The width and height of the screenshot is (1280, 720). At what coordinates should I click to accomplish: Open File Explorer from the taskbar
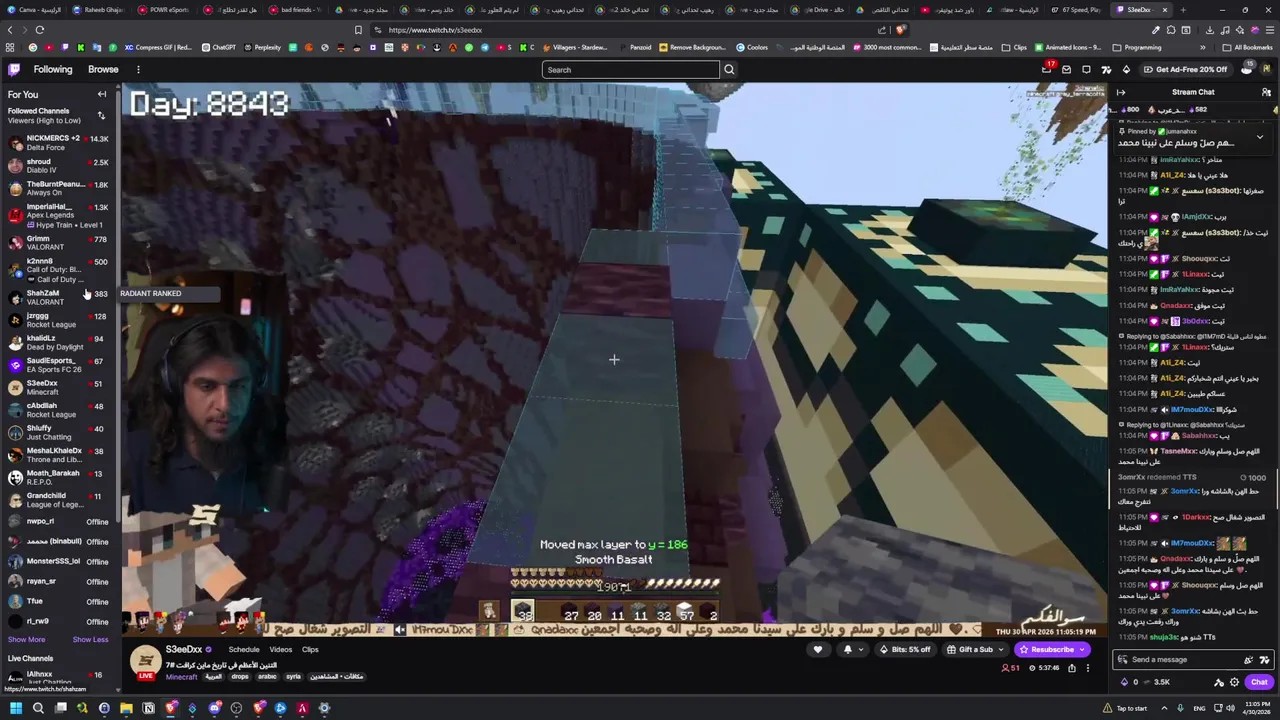click(x=126, y=708)
